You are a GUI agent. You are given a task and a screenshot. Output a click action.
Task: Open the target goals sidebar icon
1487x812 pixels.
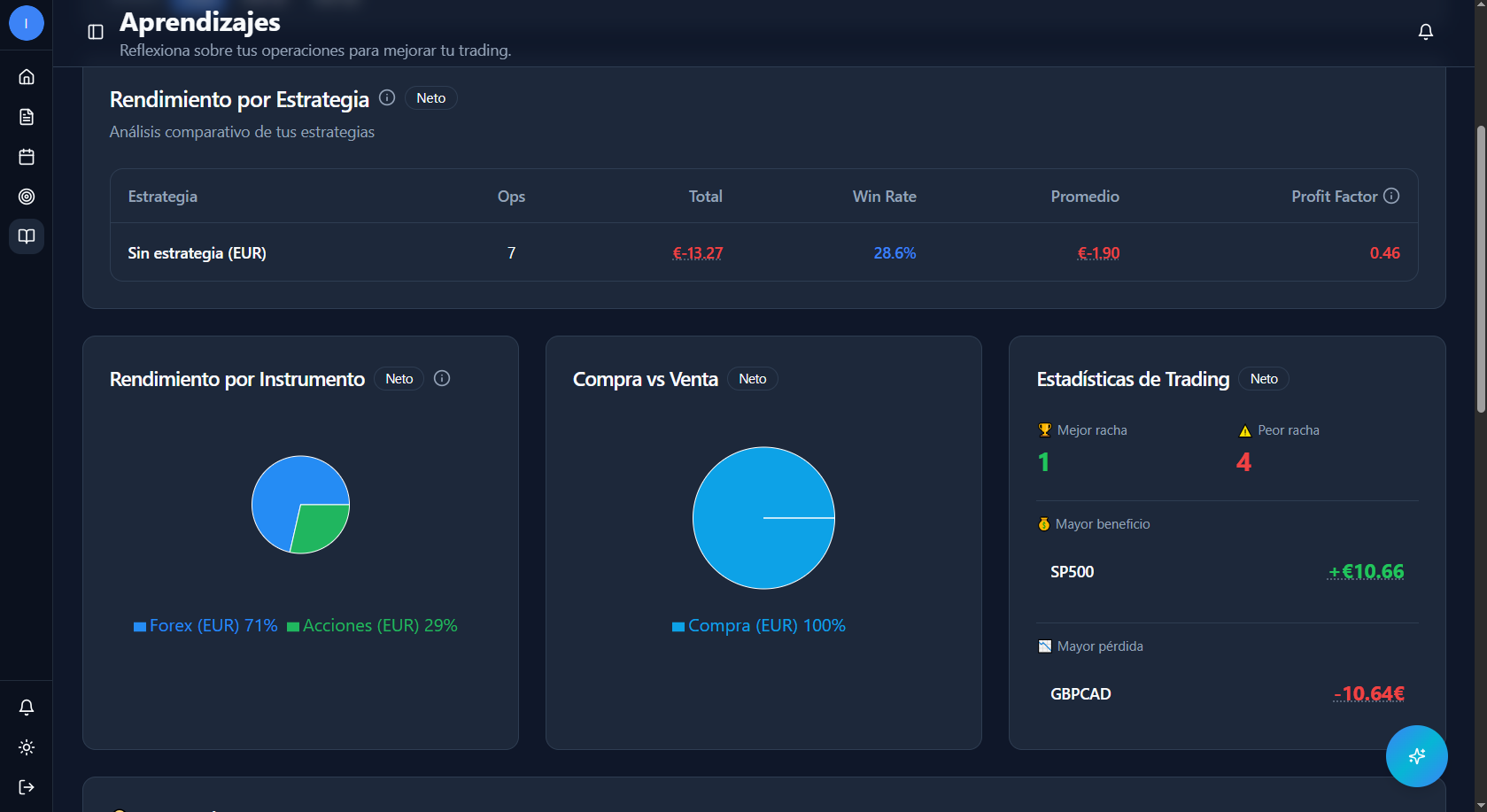click(27, 197)
